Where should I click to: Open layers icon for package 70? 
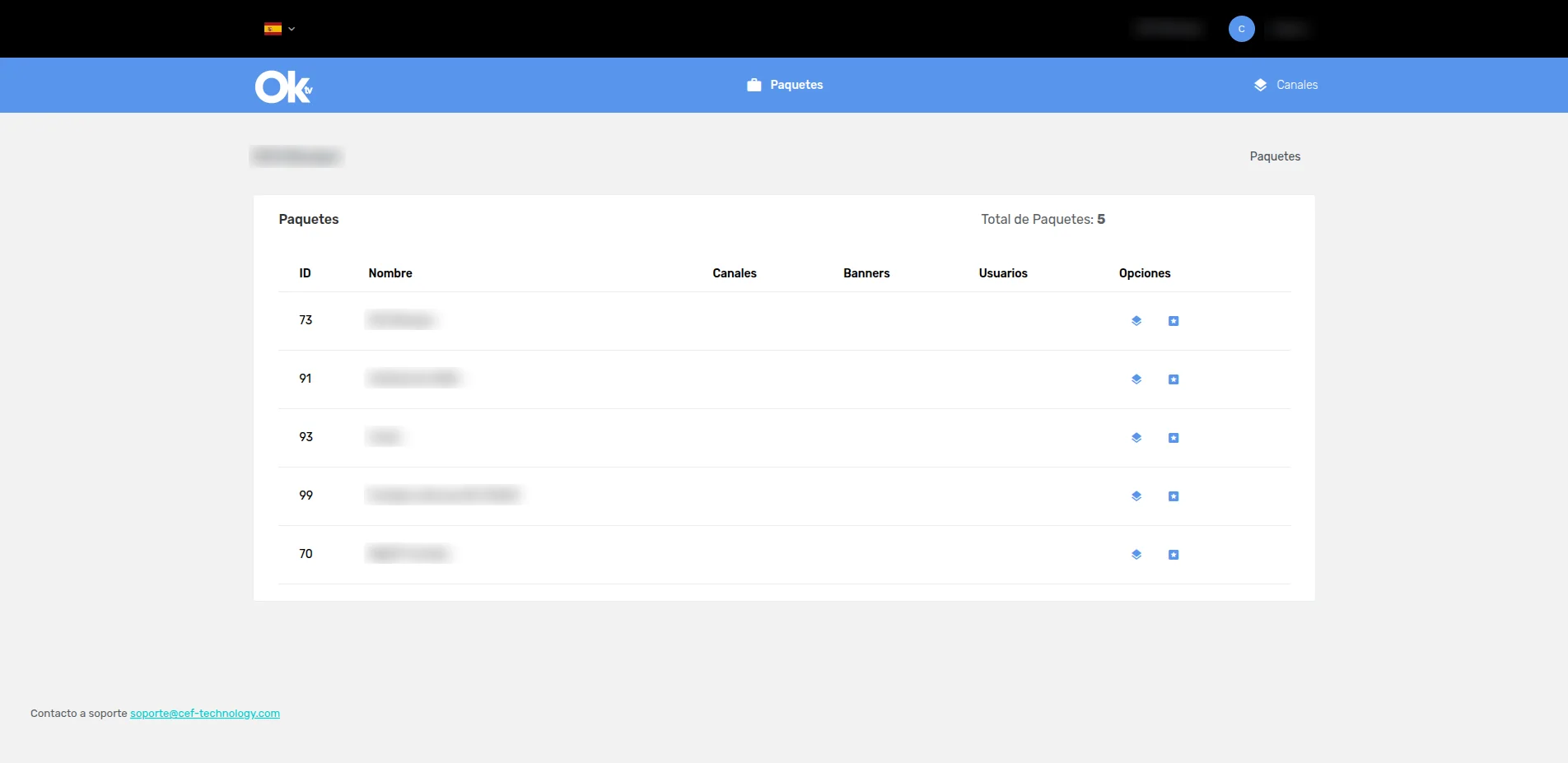(x=1136, y=555)
